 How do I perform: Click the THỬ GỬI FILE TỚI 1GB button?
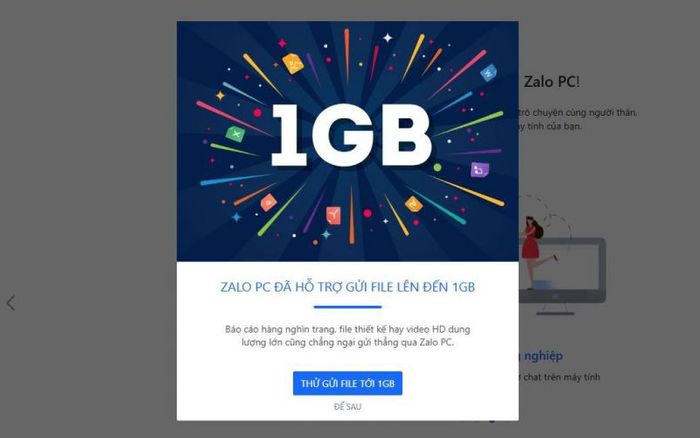(x=347, y=383)
